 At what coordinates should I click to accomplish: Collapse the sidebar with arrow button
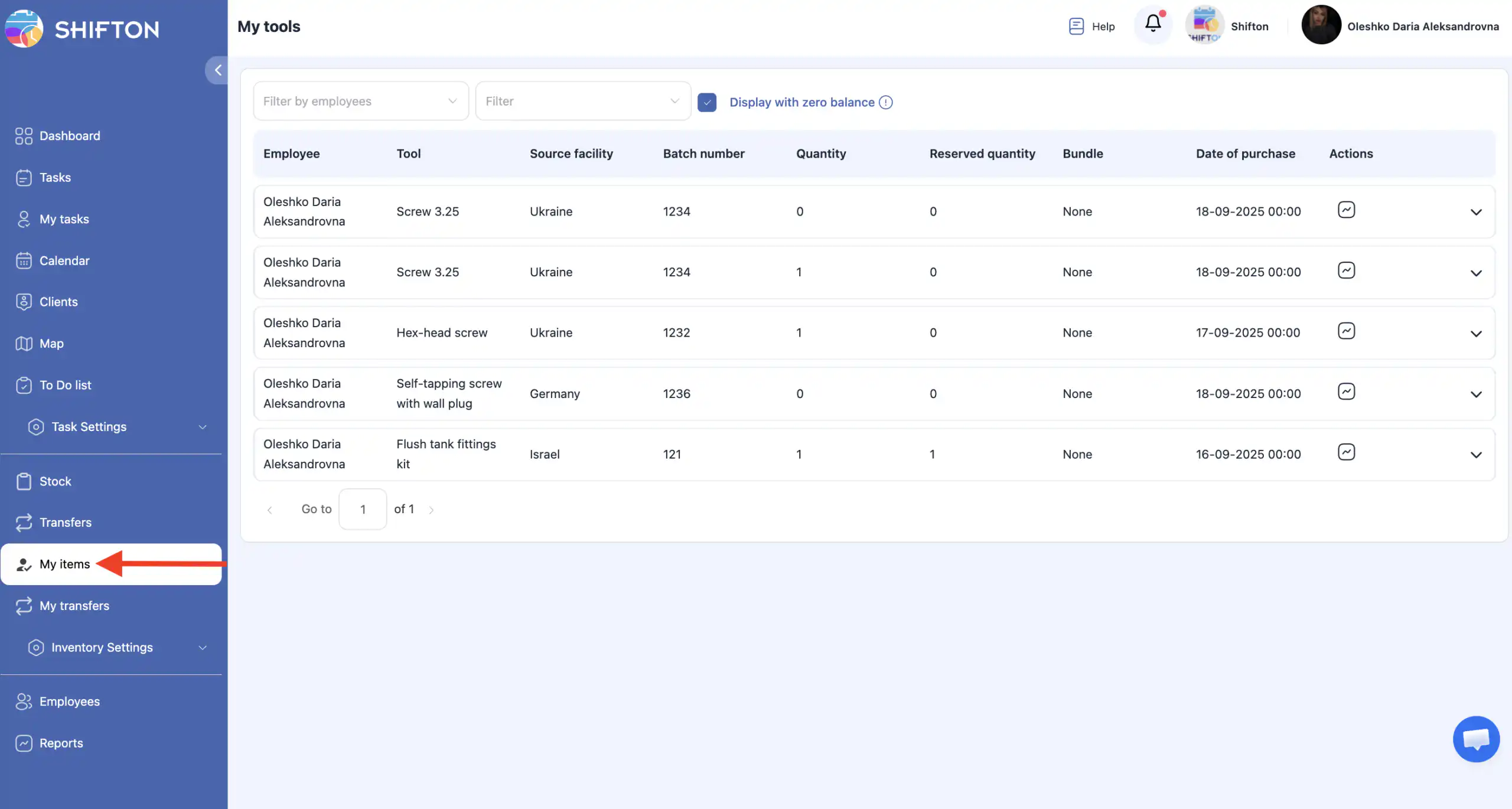point(217,70)
